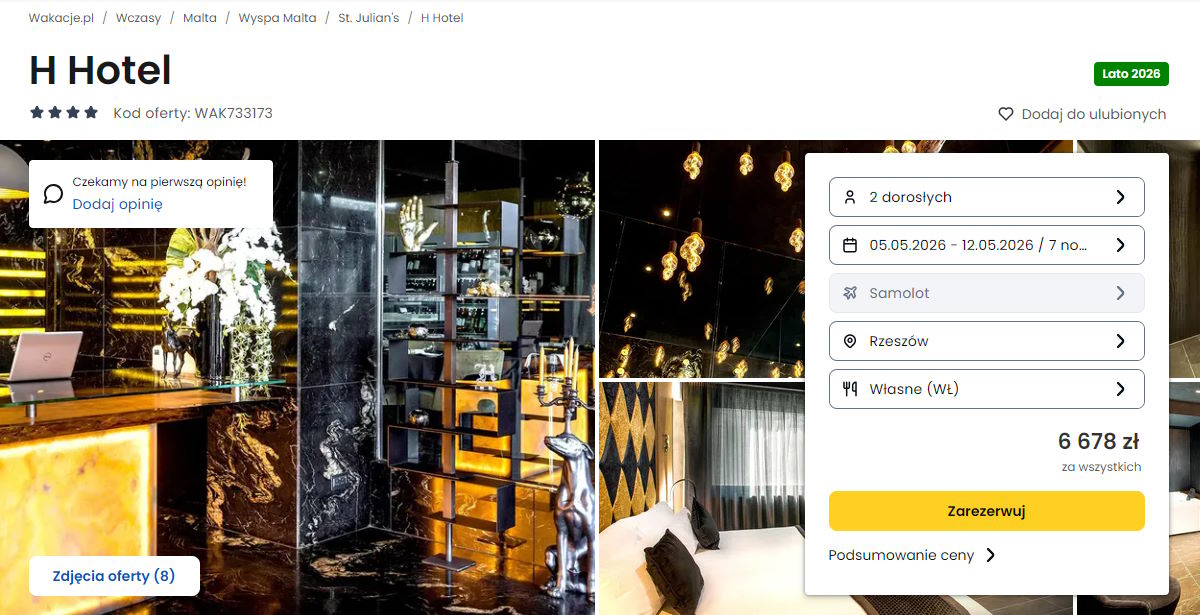Click the fork and knife meal icon
Image resolution: width=1200 pixels, height=615 pixels.
850,389
